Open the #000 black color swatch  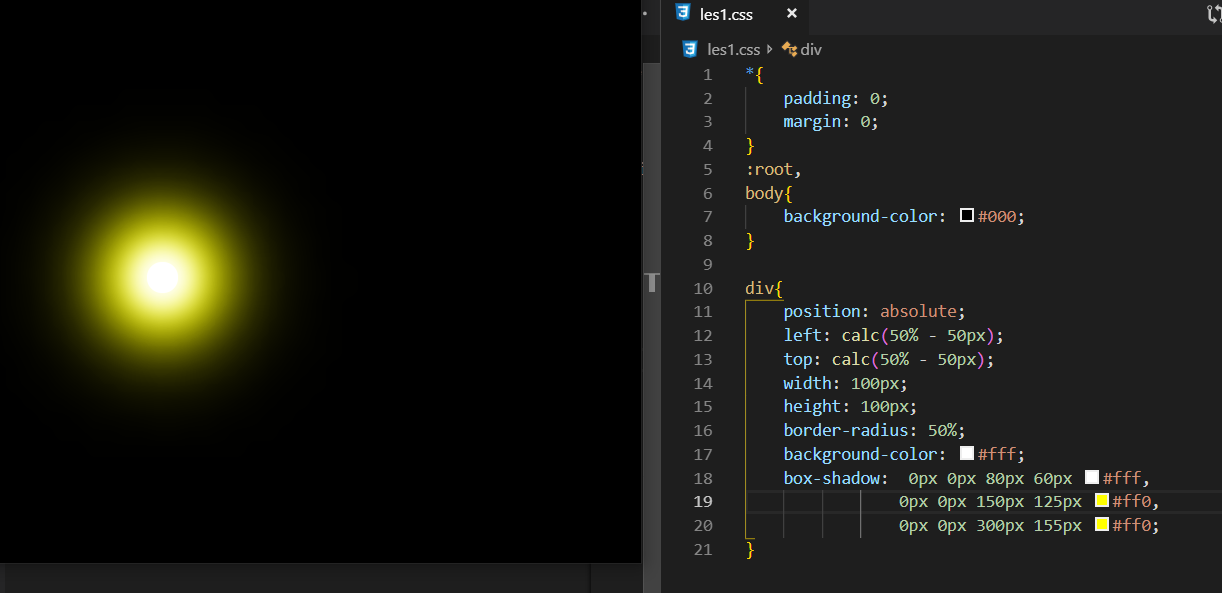pos(967,216)
